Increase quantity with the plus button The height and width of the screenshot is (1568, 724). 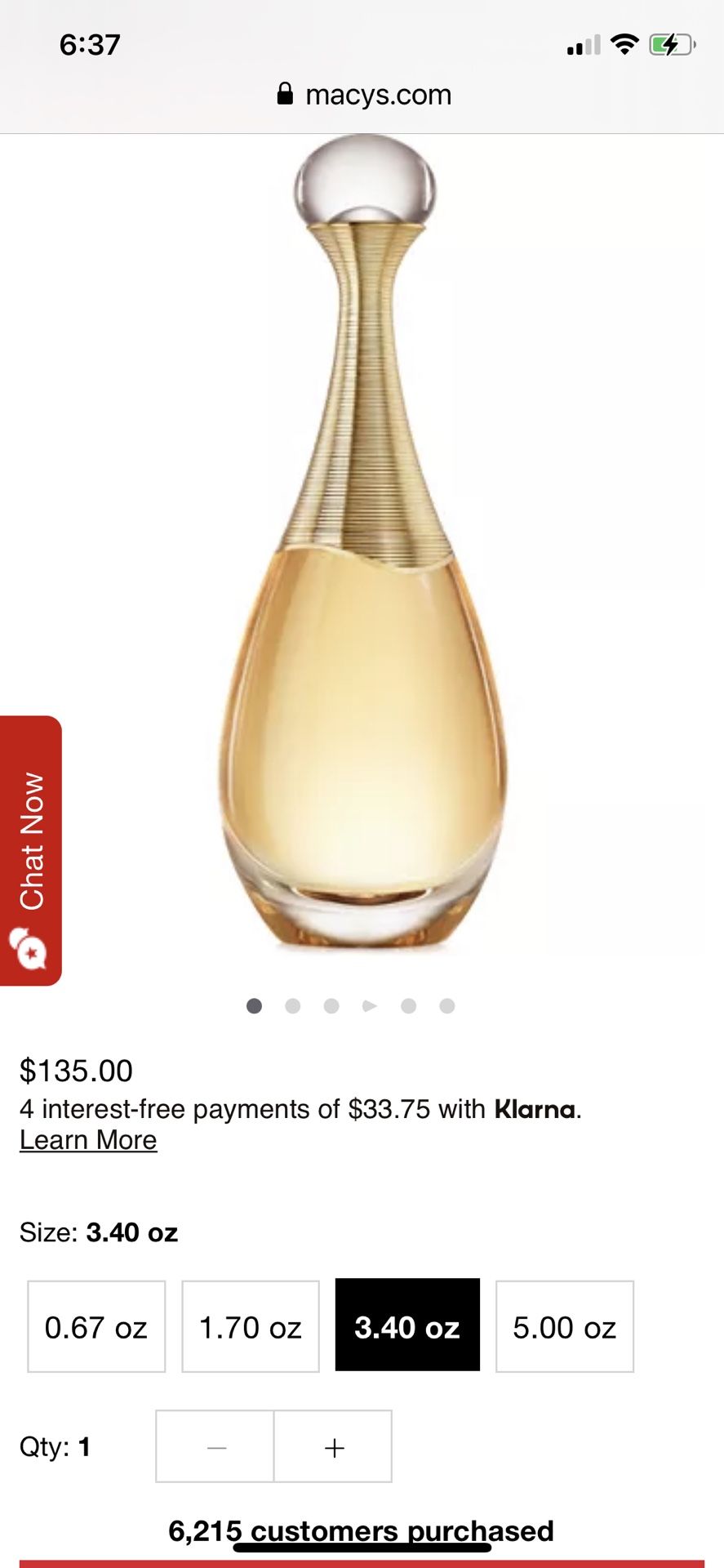pyautogui.click(x=333, y=1446)
